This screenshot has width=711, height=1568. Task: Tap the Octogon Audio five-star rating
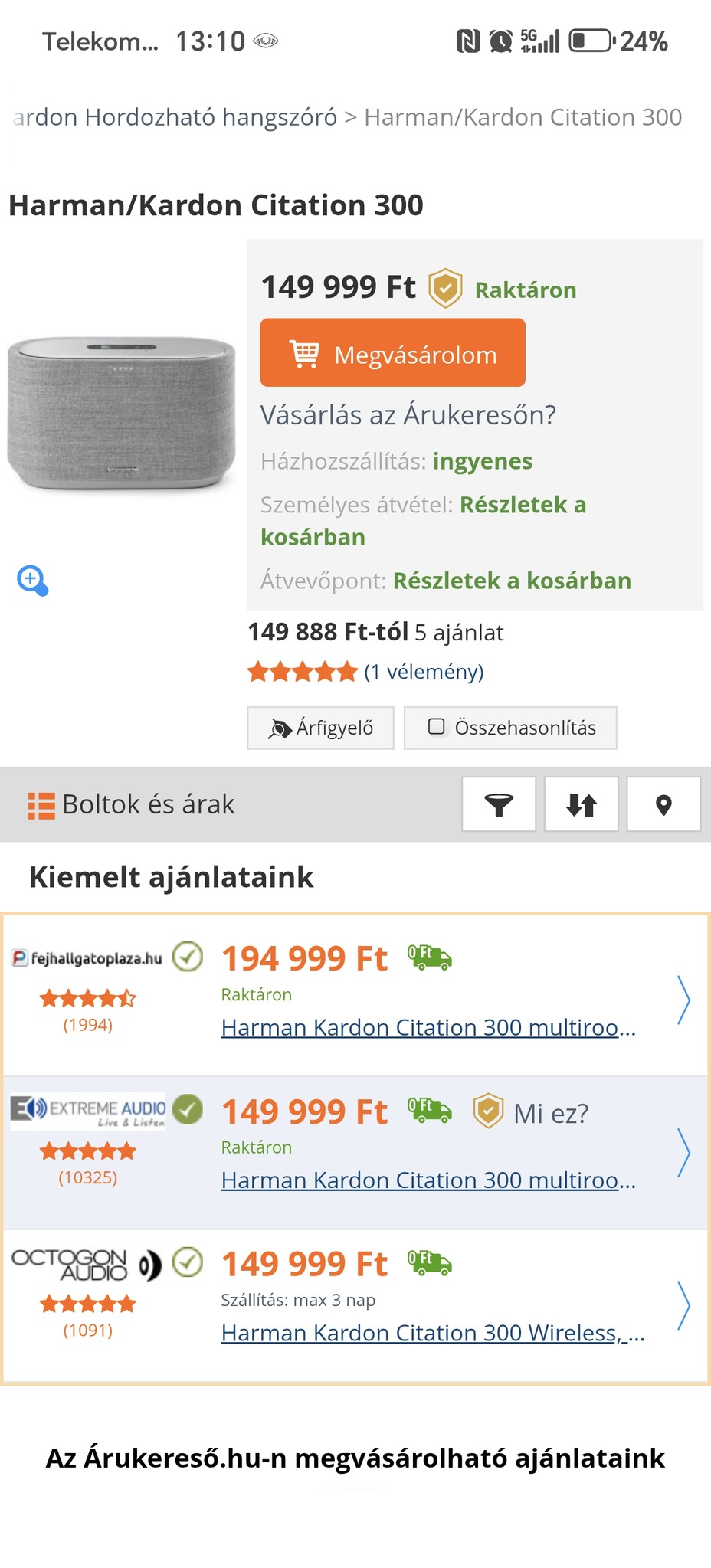tap(88, 1304)
